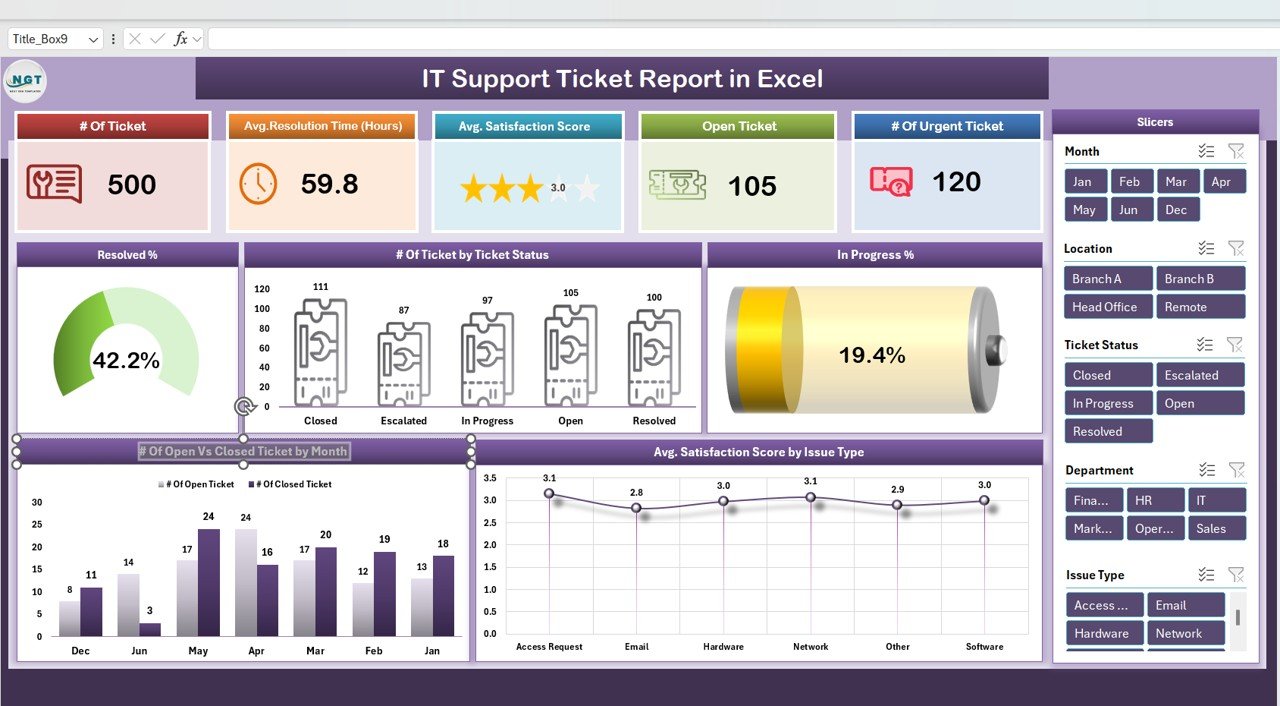The width and height of the screenshot is (1280, 706).
Task: Toggle multi-select on the Location slicer
Action: [1206, 248]
